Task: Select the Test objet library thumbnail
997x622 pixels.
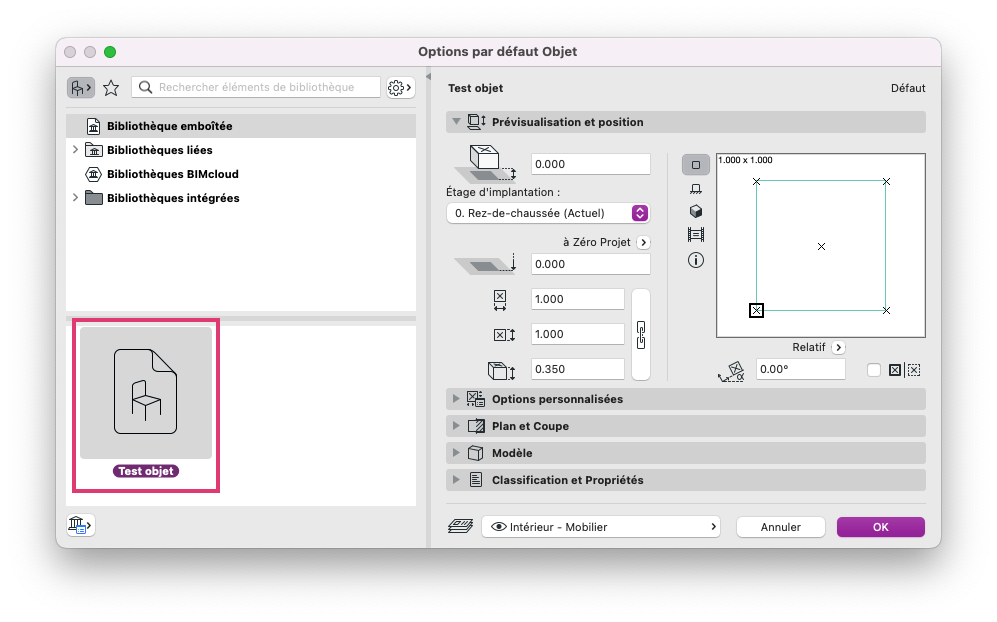Action: pos(146,403)
